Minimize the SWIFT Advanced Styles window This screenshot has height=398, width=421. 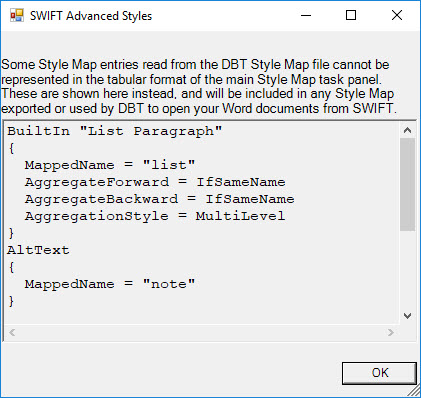tap(306, 15)
